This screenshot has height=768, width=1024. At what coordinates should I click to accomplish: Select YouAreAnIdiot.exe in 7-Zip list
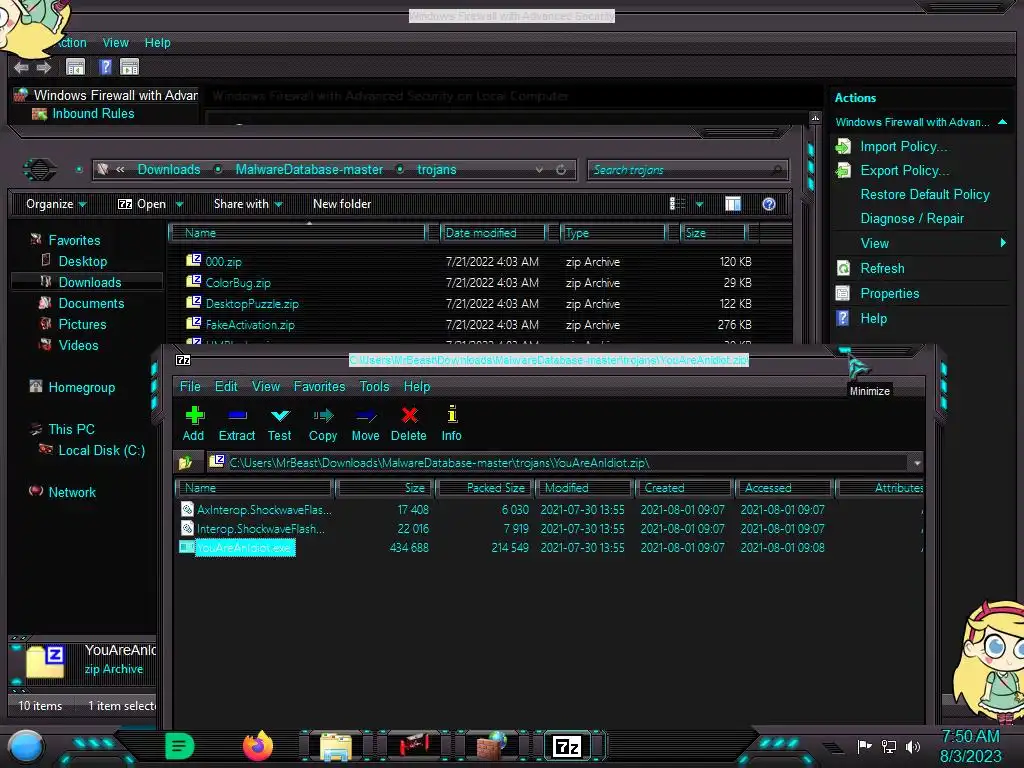[x=244, y=548]
